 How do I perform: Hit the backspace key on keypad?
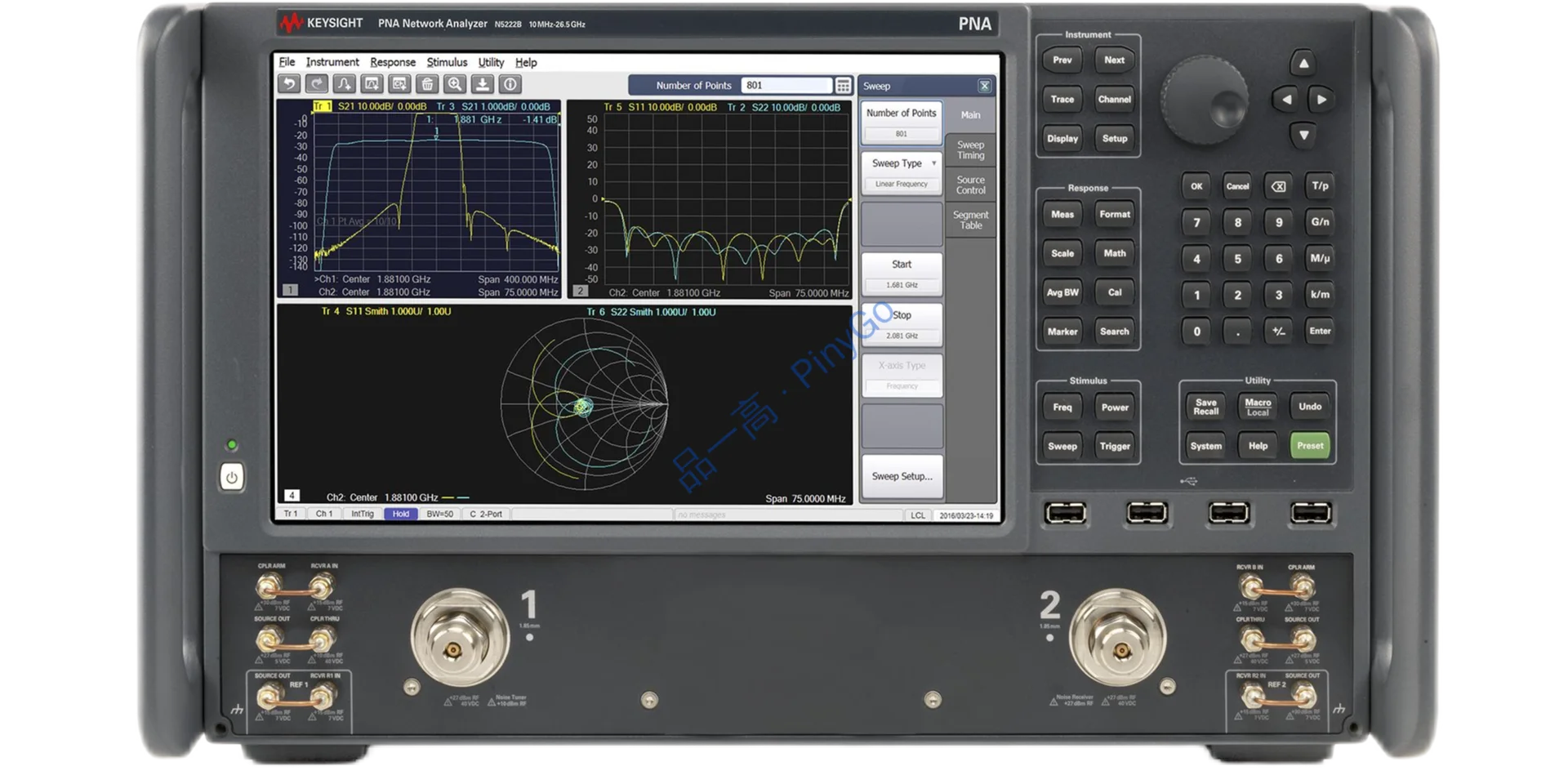(x=1279, y=186)
